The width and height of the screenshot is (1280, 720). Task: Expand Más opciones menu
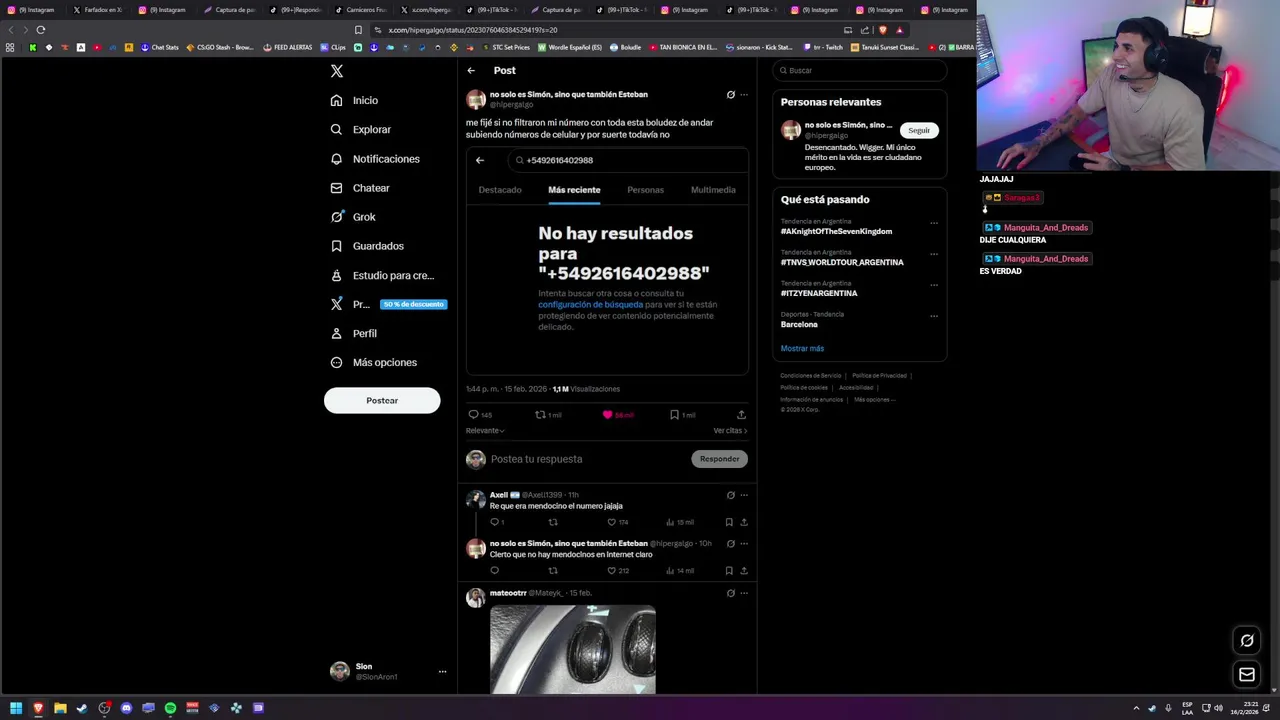374,362
